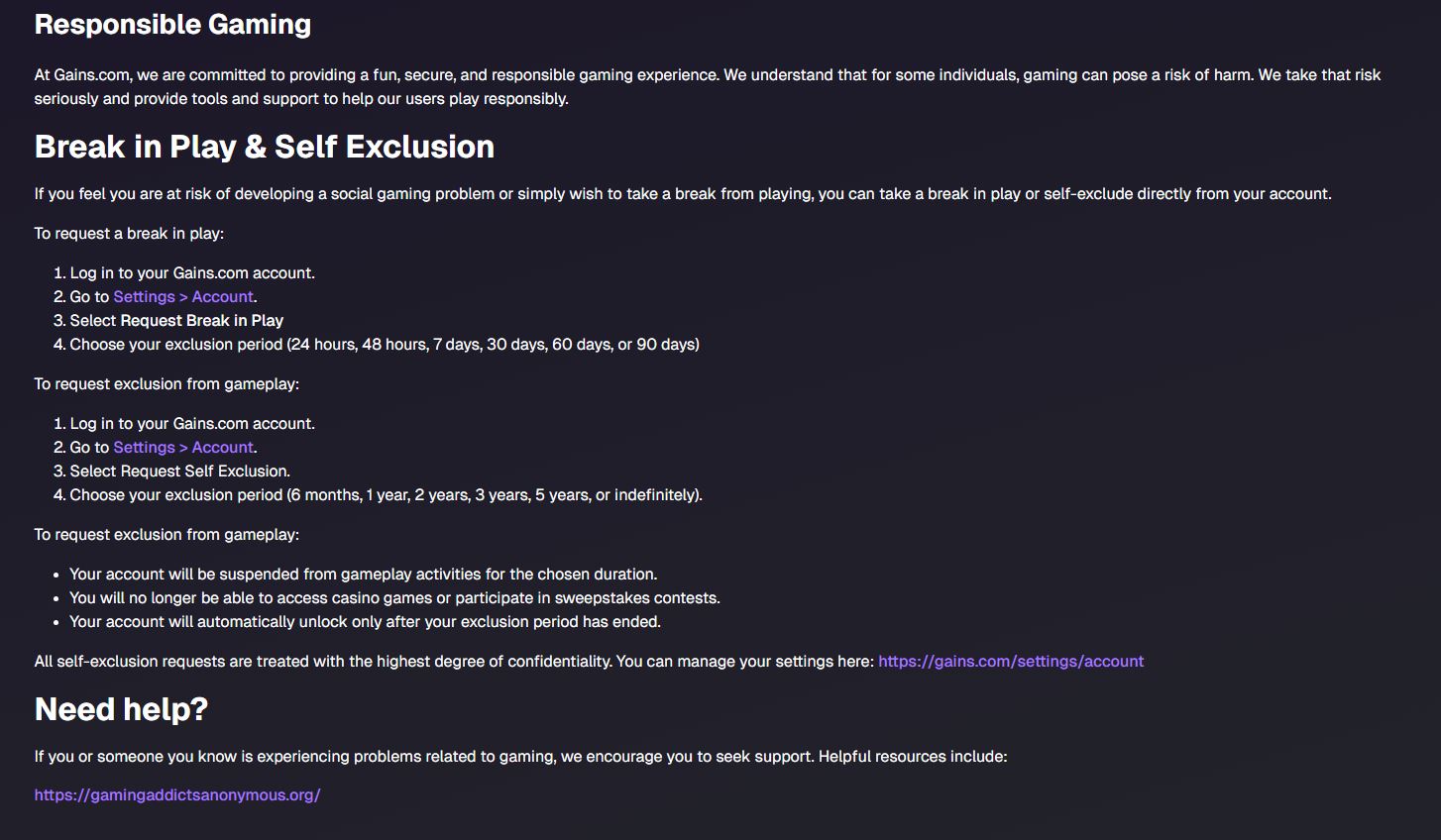Open Settings > Account link in break-in-play steps
The width and height of the screenshot is (1441, 840).
click(183, 297)
